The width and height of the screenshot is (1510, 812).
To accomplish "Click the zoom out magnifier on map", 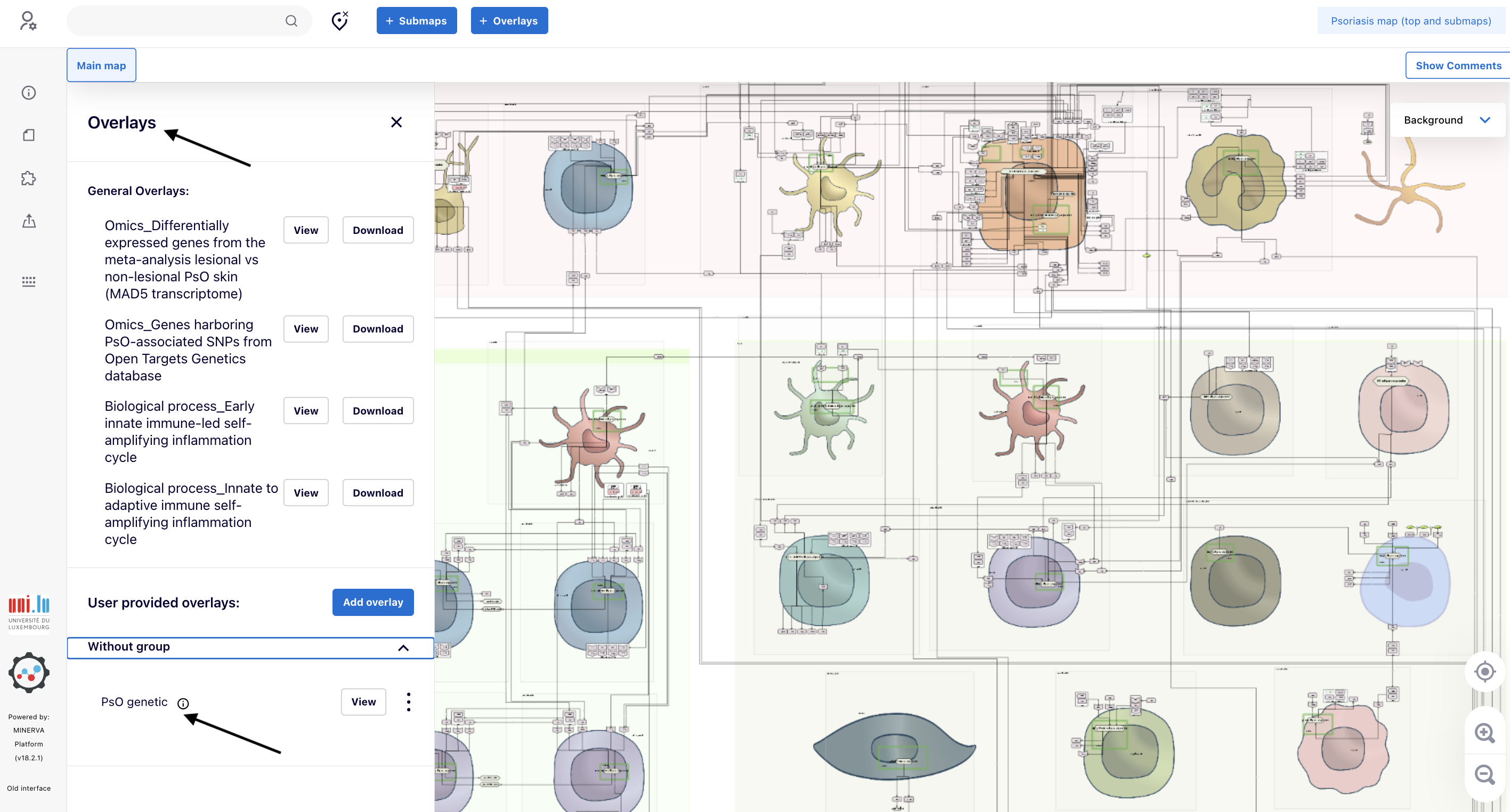I will point(1484,775).
